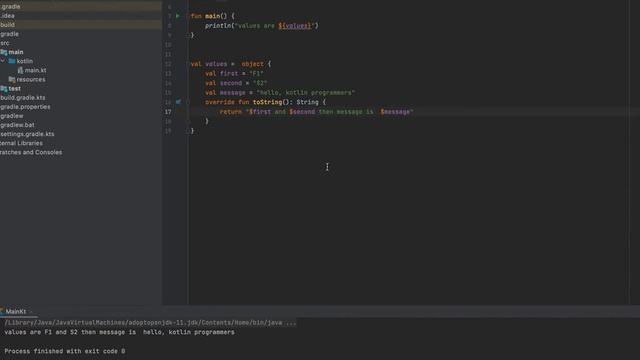Click the main.kt Kotlin file icon

20,70
